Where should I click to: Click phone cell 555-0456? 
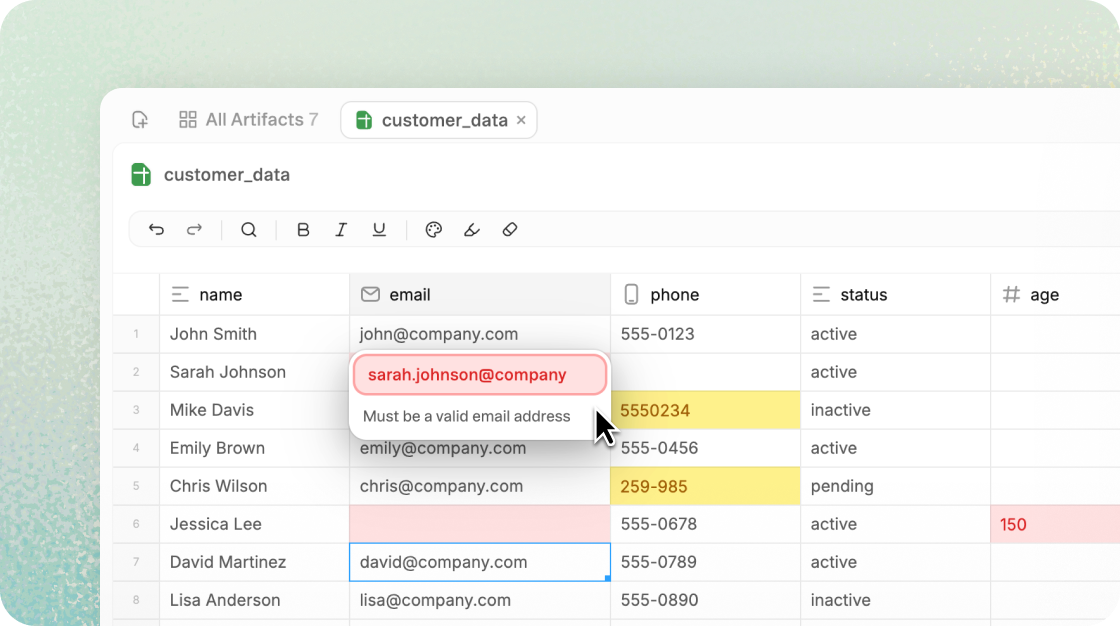706,448
